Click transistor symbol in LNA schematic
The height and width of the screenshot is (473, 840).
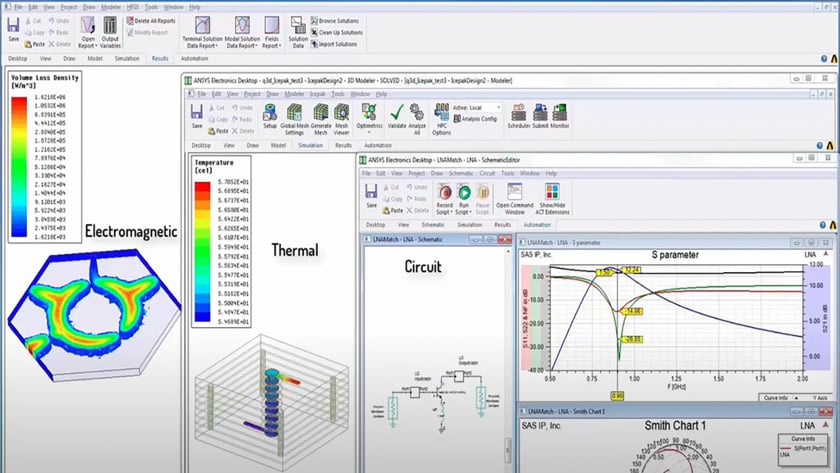[440, 393]
